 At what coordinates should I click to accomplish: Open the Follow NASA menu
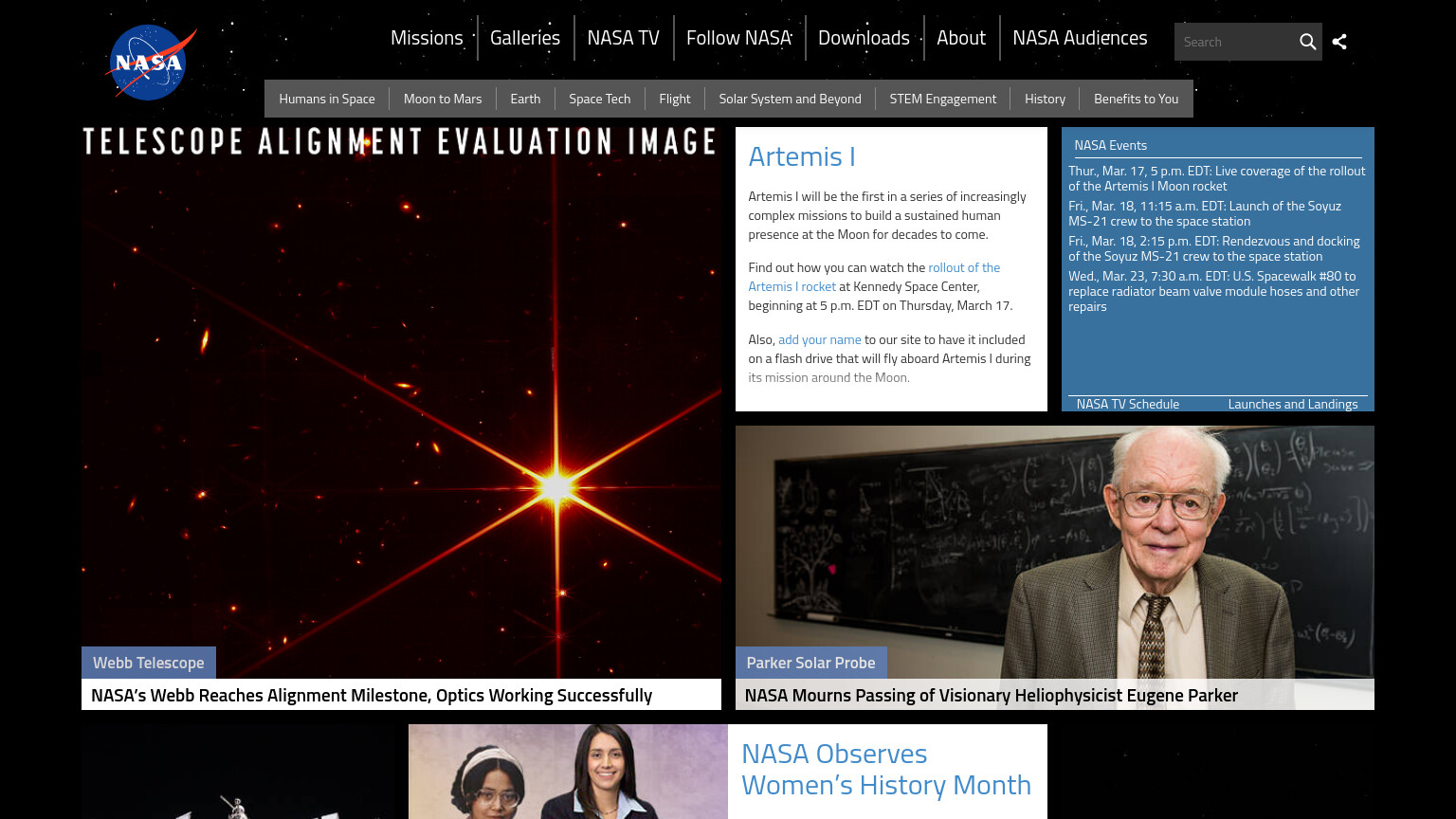pos(738,38)
